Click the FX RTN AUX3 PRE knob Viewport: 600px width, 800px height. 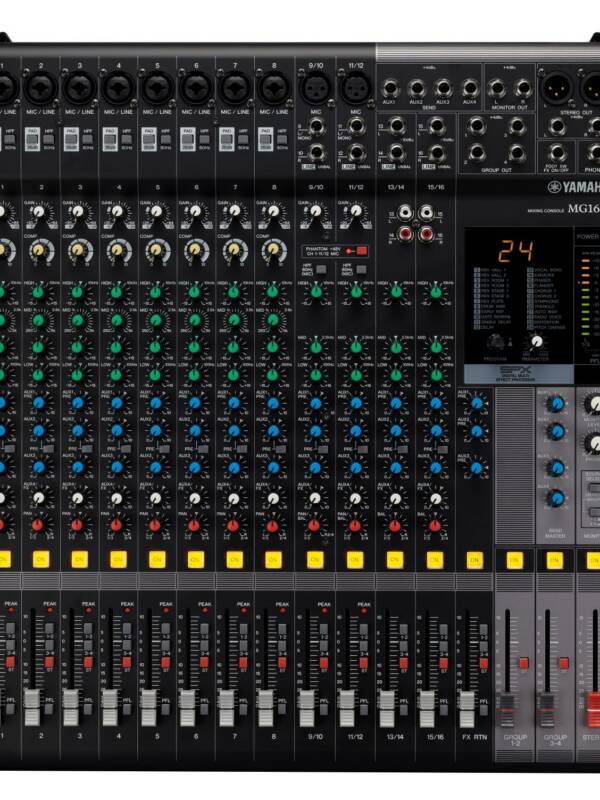[x=476, y=468]
